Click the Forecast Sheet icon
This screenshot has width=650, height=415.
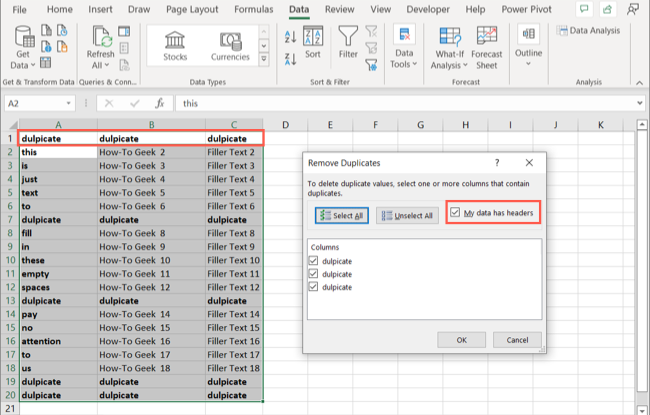[489, 45]
